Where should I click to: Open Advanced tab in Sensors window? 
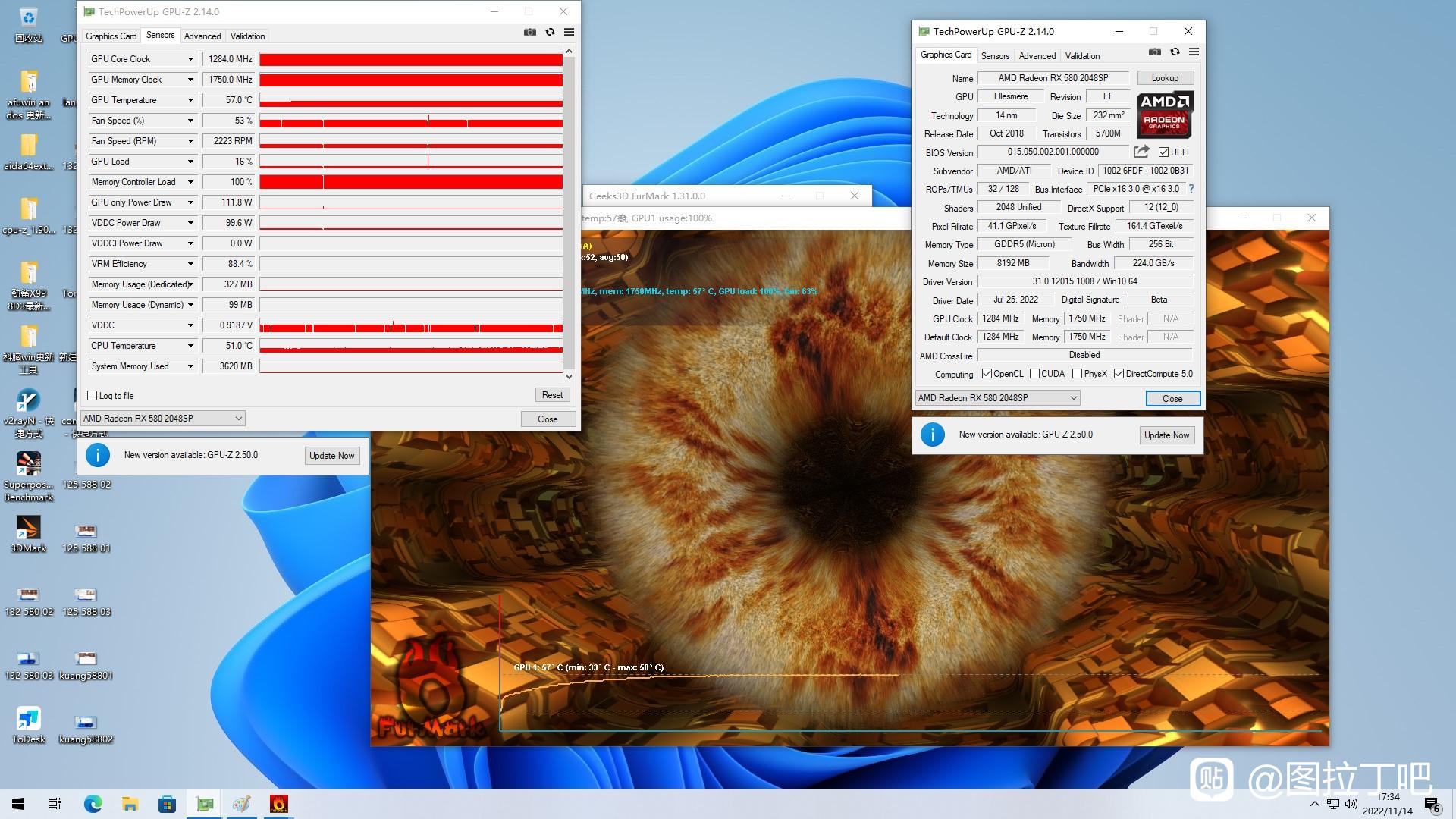click(202, 36)
